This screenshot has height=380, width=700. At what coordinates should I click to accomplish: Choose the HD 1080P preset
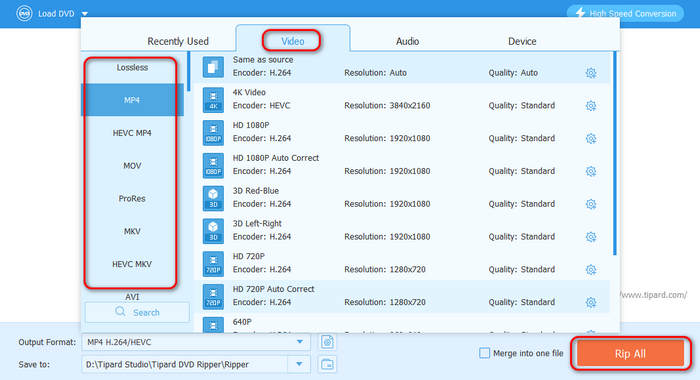[402, 133]
